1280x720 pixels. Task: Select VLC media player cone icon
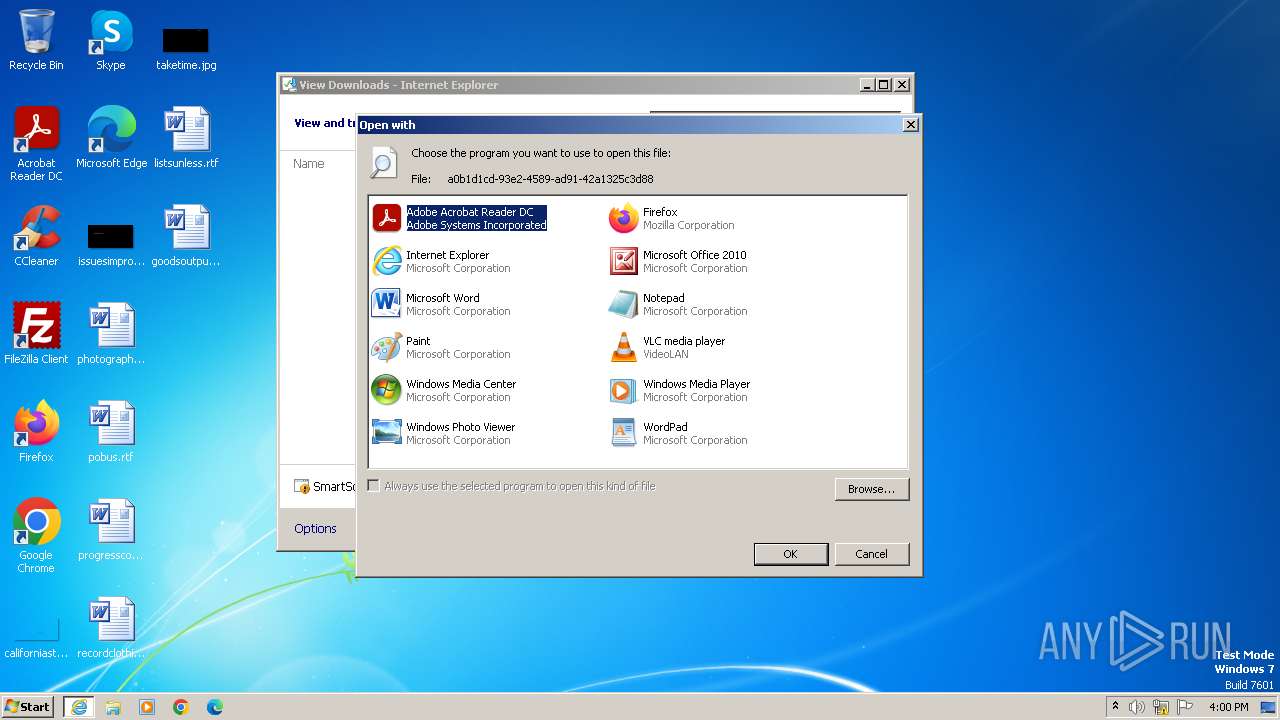click(x=624, y=347)
